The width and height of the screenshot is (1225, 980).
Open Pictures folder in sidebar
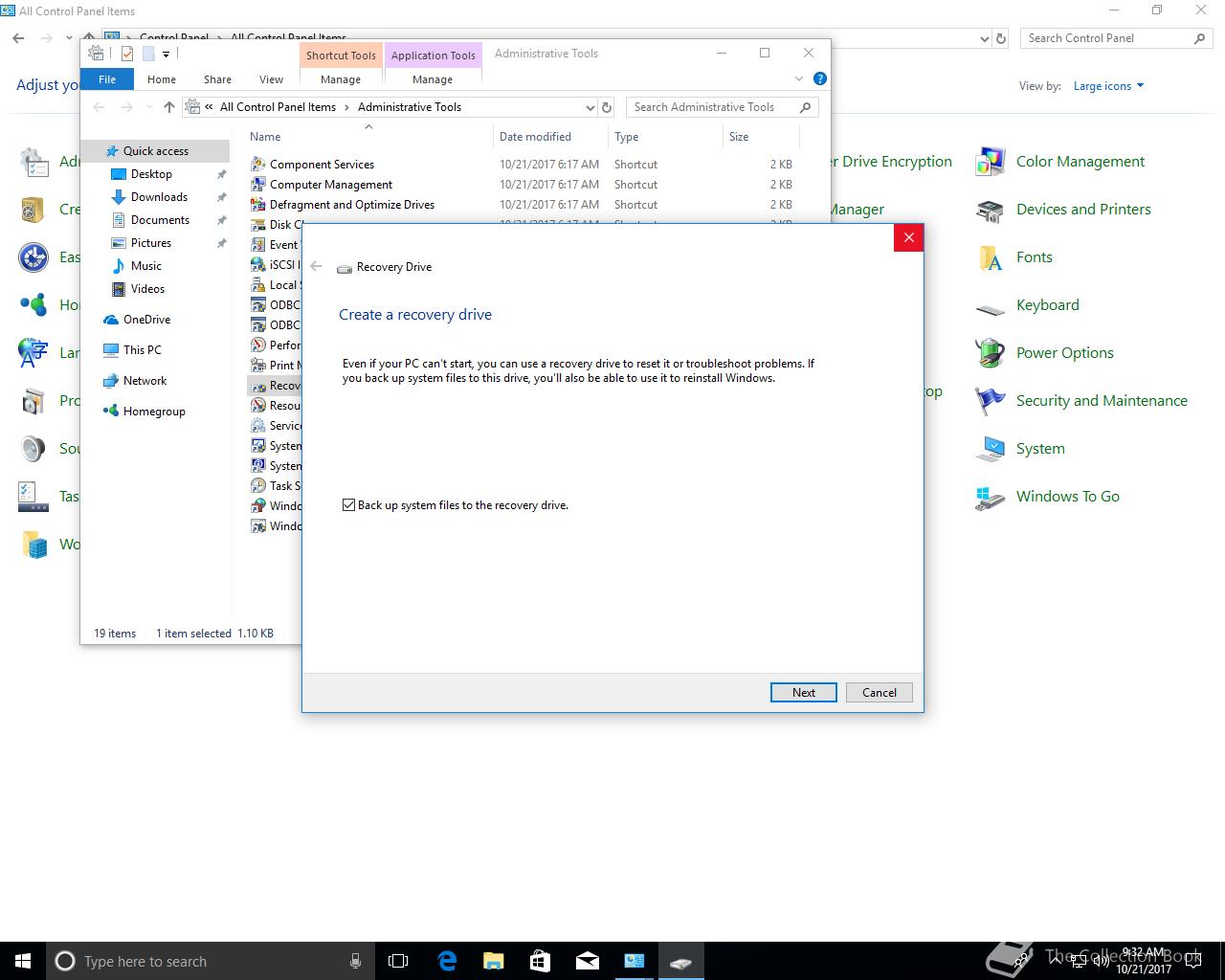pos(151,243)
